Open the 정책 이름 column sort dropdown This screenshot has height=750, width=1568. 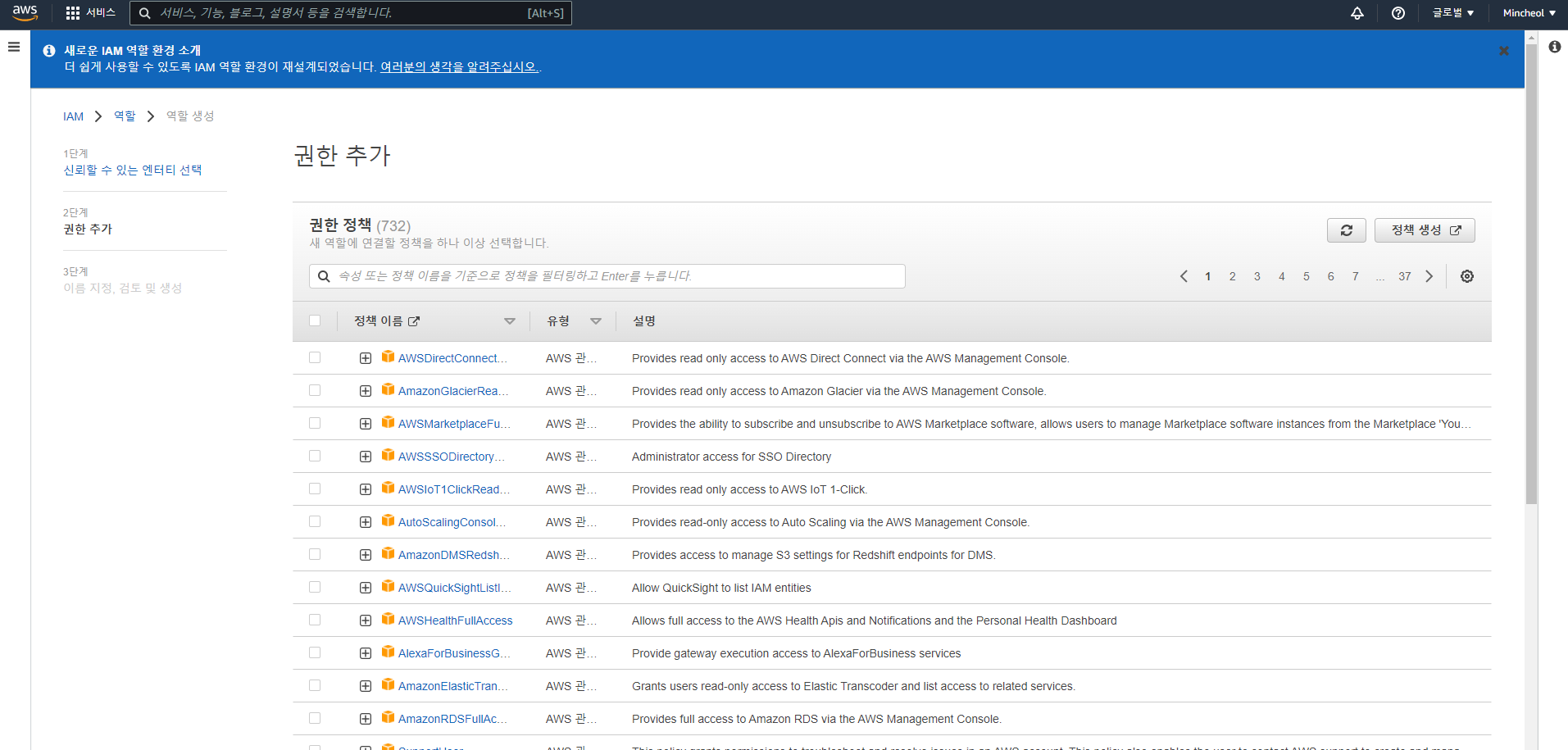(x=510, y=321)
